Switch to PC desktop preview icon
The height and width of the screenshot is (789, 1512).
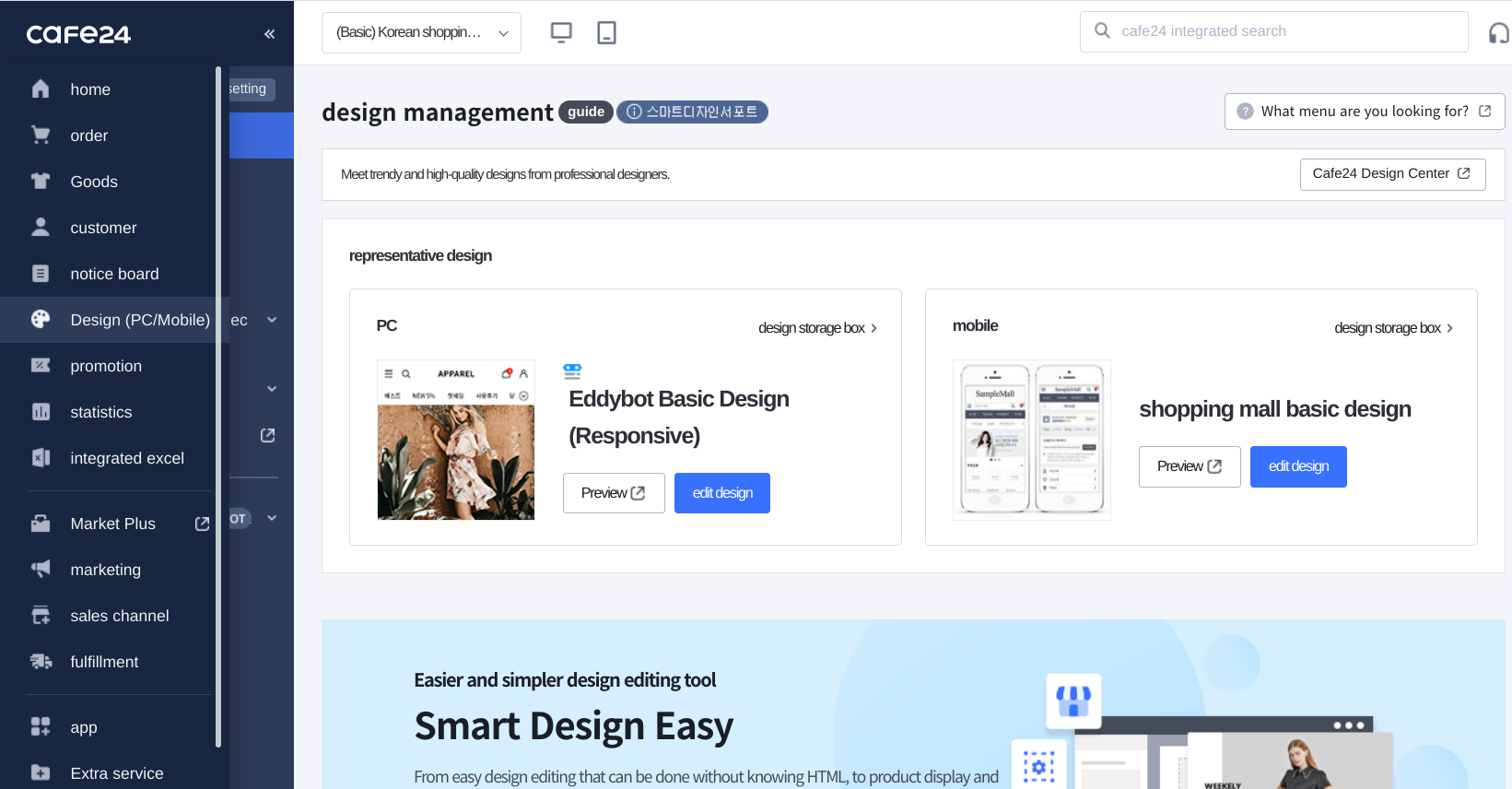click(x=561, y=32)
